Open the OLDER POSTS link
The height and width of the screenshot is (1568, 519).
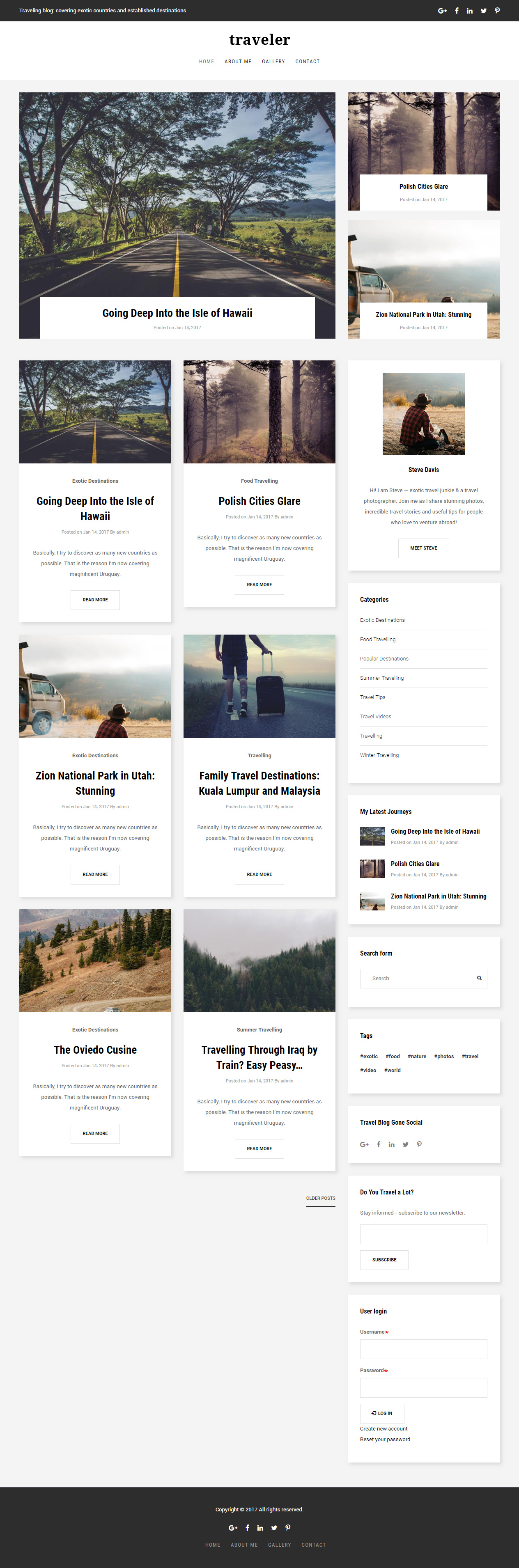pos(320,1198)
